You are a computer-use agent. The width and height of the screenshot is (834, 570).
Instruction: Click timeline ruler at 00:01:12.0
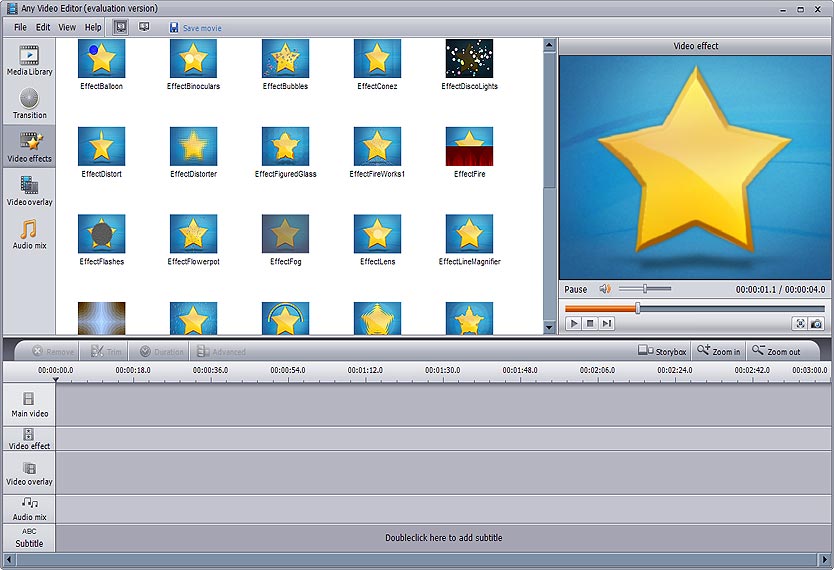(x=365, y=370)
